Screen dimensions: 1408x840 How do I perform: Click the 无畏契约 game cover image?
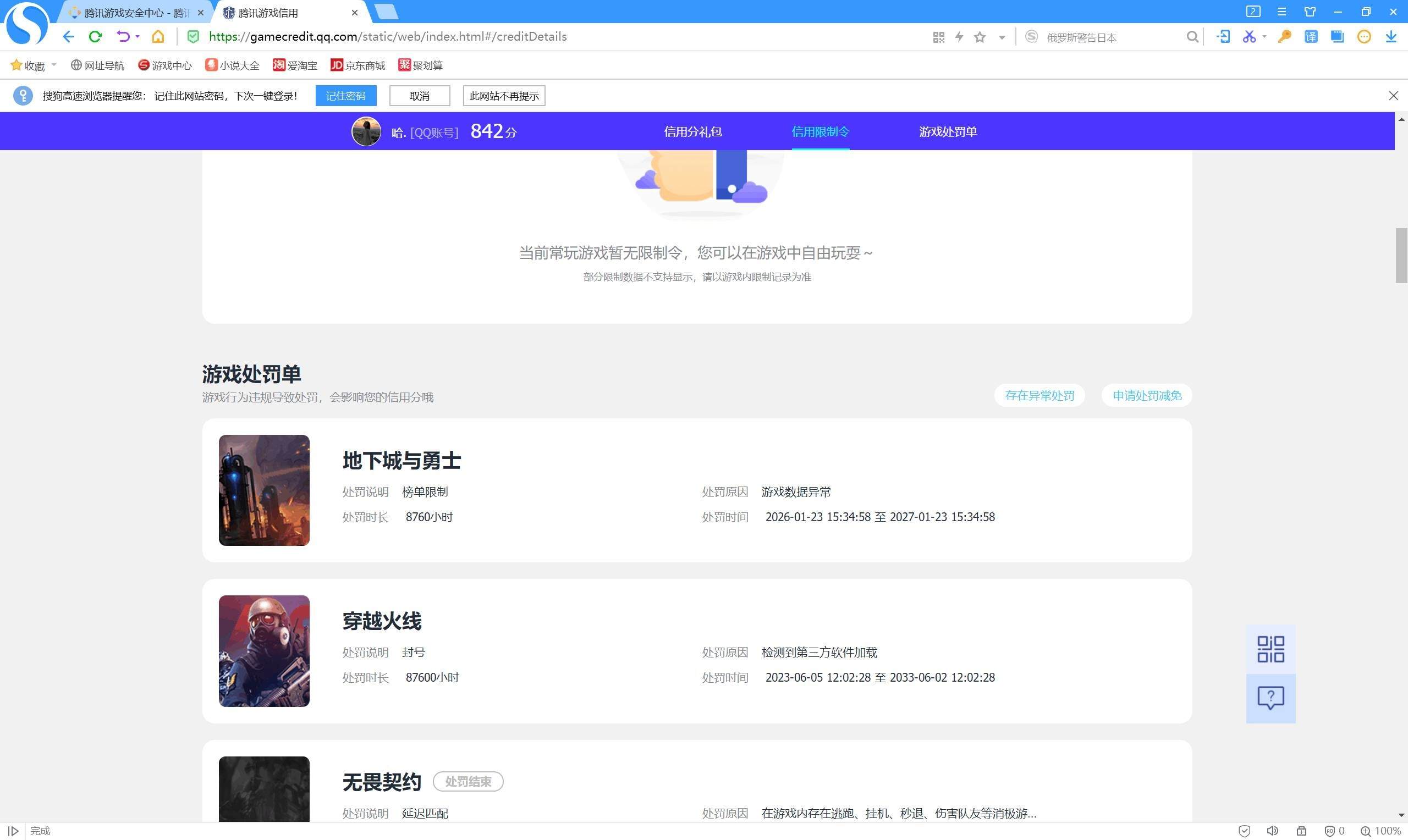click(265, 789)
